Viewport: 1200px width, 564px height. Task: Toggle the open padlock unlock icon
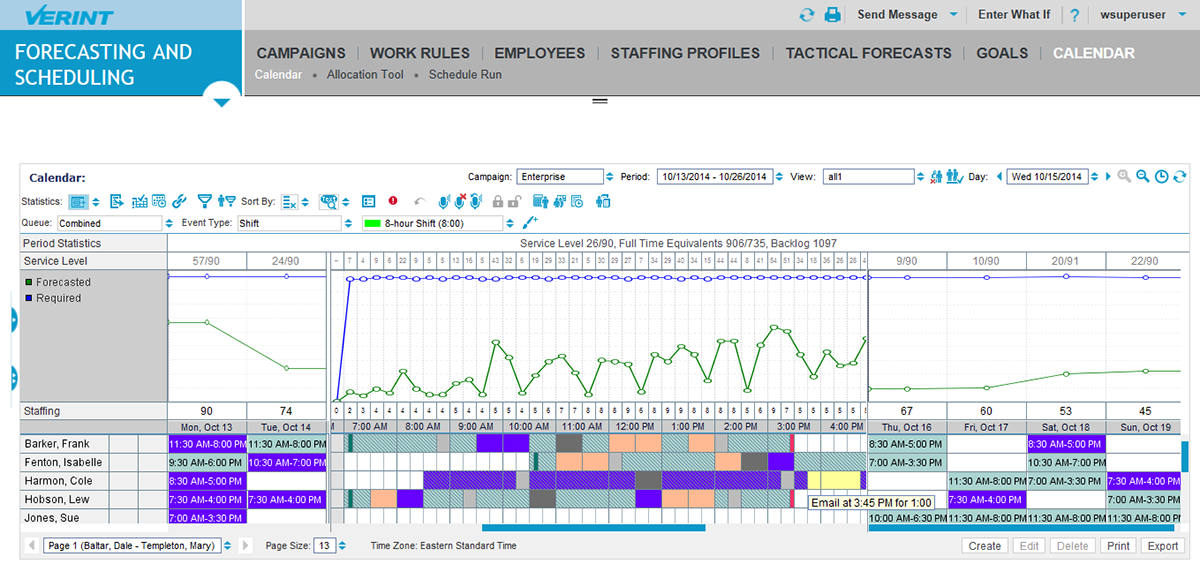(x=513, y=201)
